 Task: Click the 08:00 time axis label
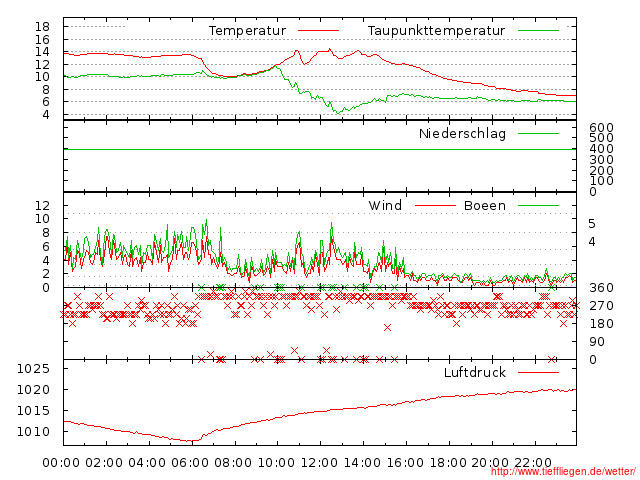pyautogui.click(x=233, y=463)
